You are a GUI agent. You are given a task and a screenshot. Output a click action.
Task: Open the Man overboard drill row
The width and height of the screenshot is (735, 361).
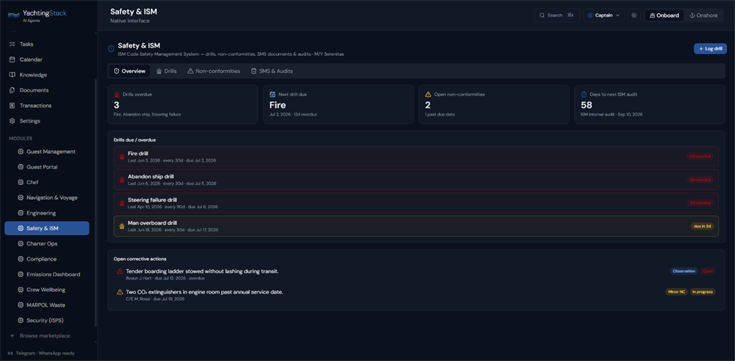[416, 226]
